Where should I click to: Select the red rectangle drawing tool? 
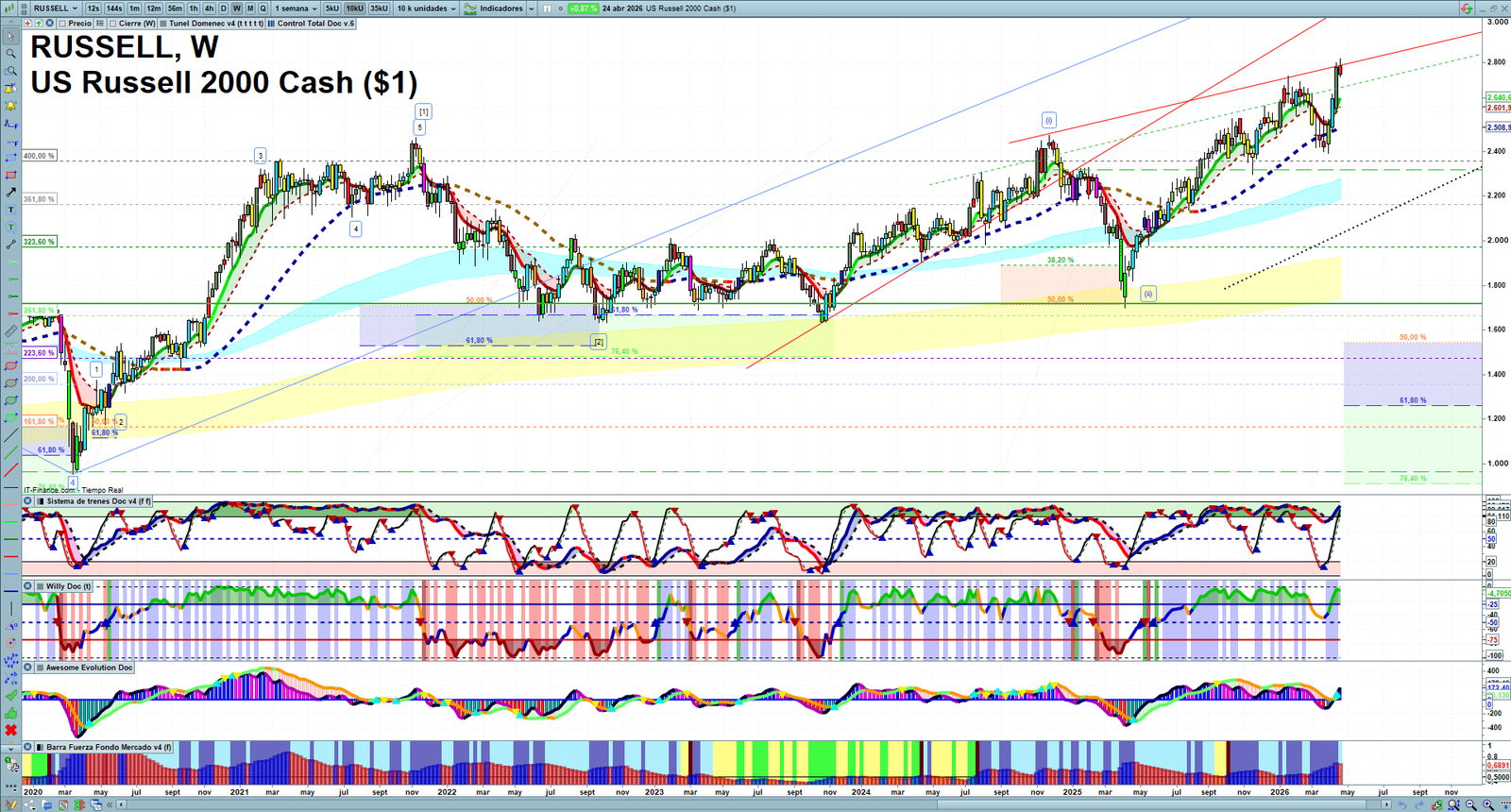10,175
